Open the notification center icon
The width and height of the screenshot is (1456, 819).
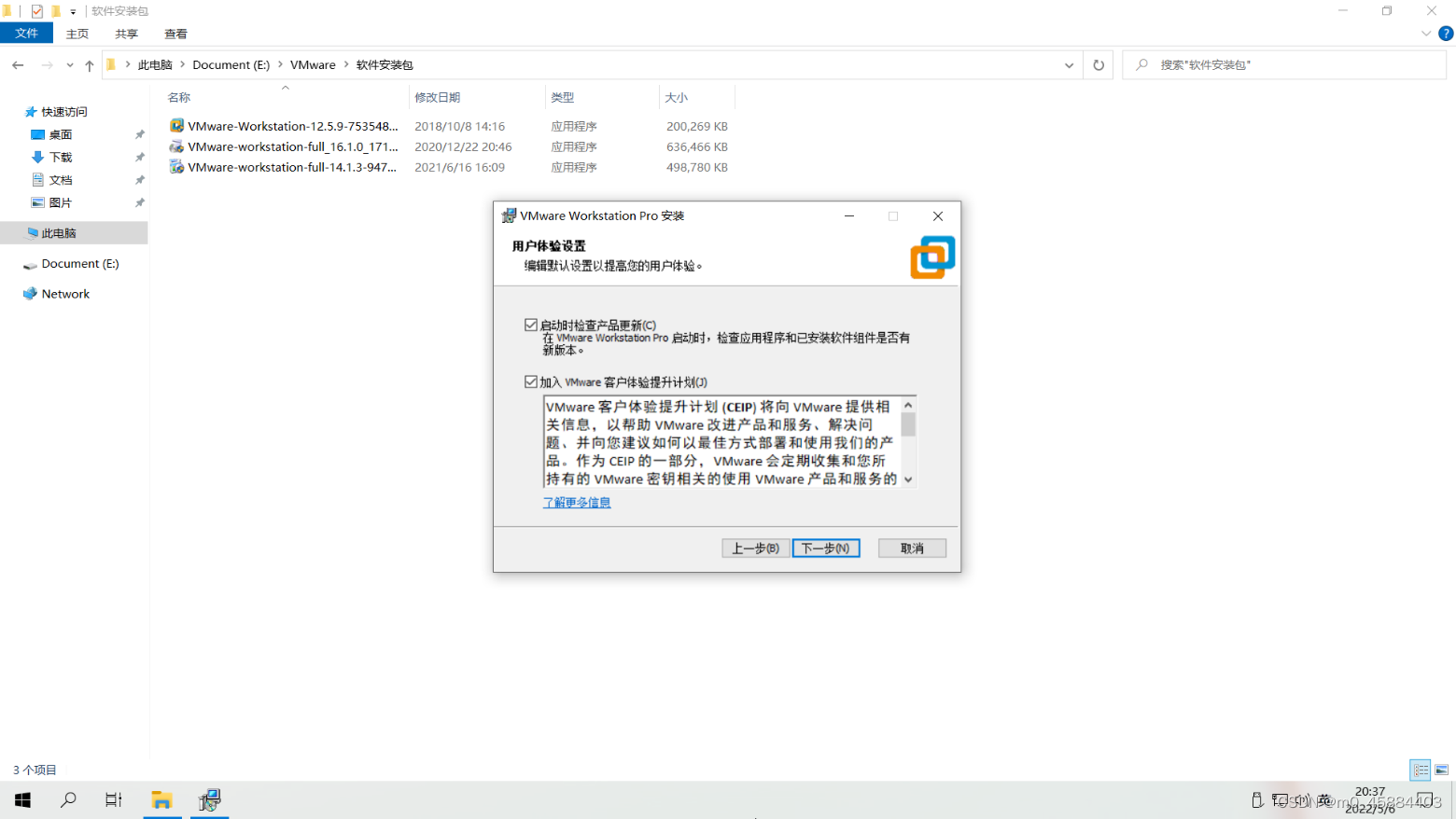(x=1425, y=799)
